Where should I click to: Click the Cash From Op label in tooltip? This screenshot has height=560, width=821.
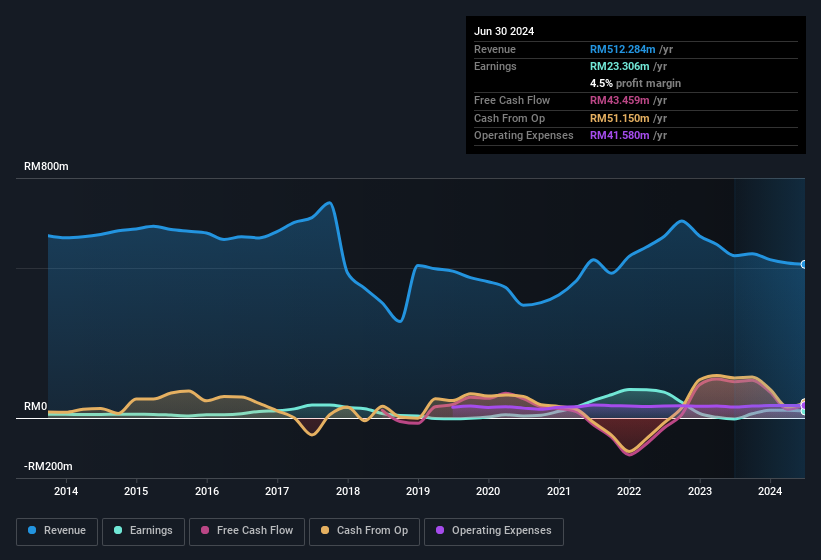pyautogui.click(x=509, y=118)
